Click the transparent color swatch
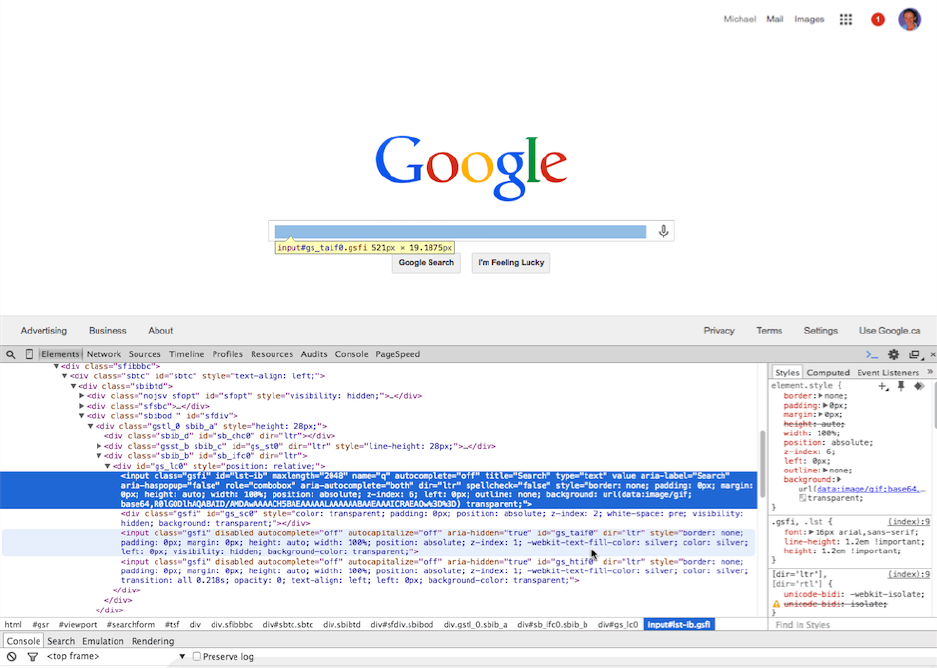This screenshot has width=937, height=668. (x=803, y=498)
